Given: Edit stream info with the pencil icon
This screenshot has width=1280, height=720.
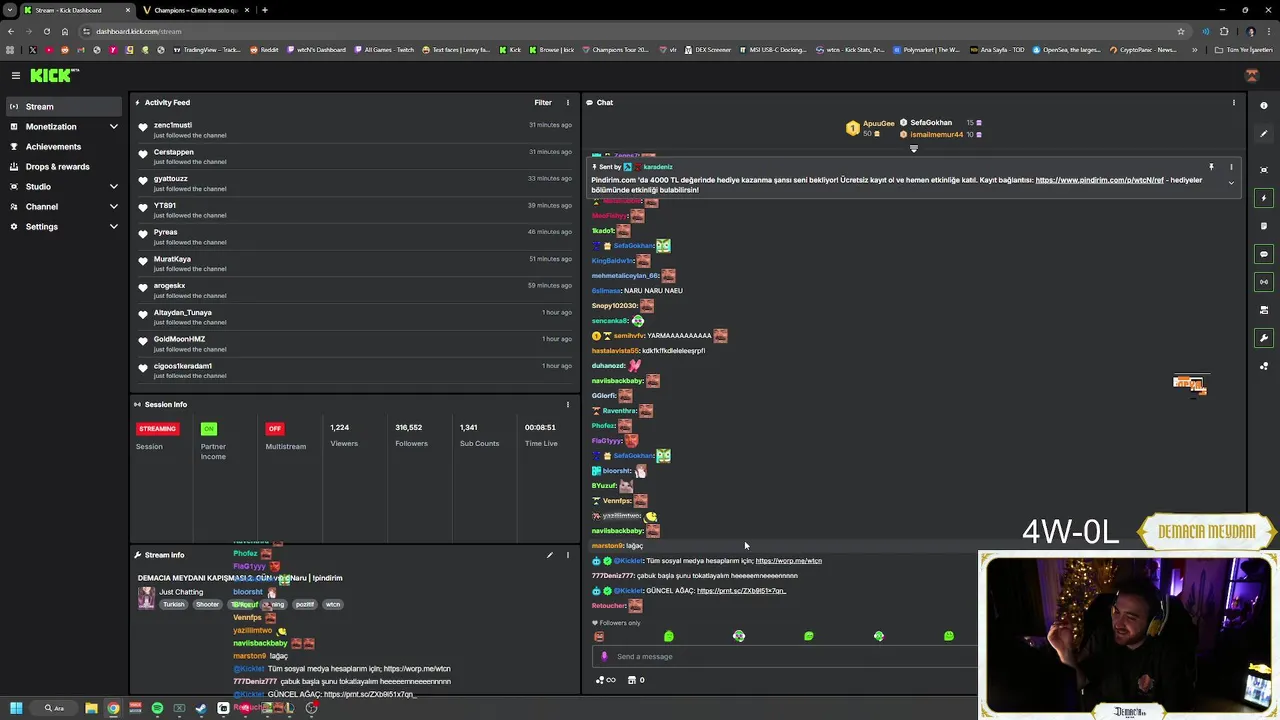Looking at the screenshot, I should (549, 555).
